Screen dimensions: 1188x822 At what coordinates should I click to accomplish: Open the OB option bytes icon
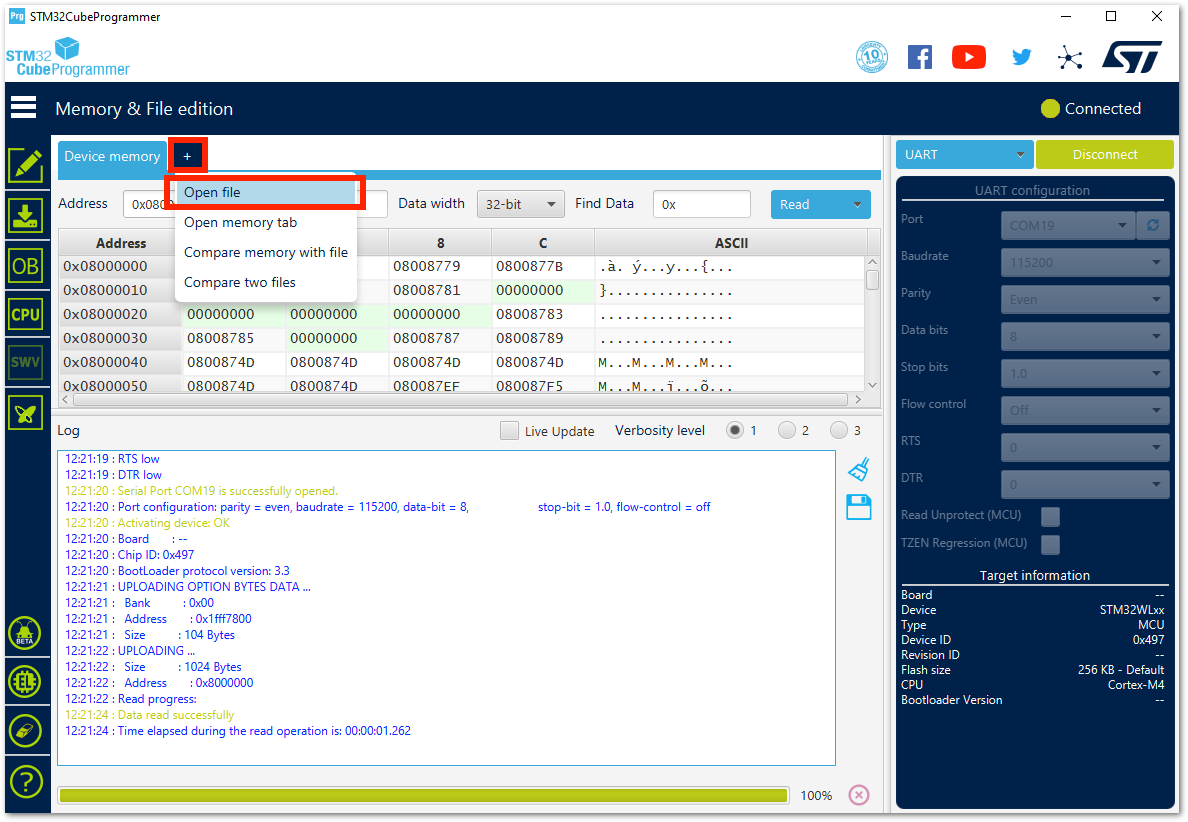[x=26, y=266]
